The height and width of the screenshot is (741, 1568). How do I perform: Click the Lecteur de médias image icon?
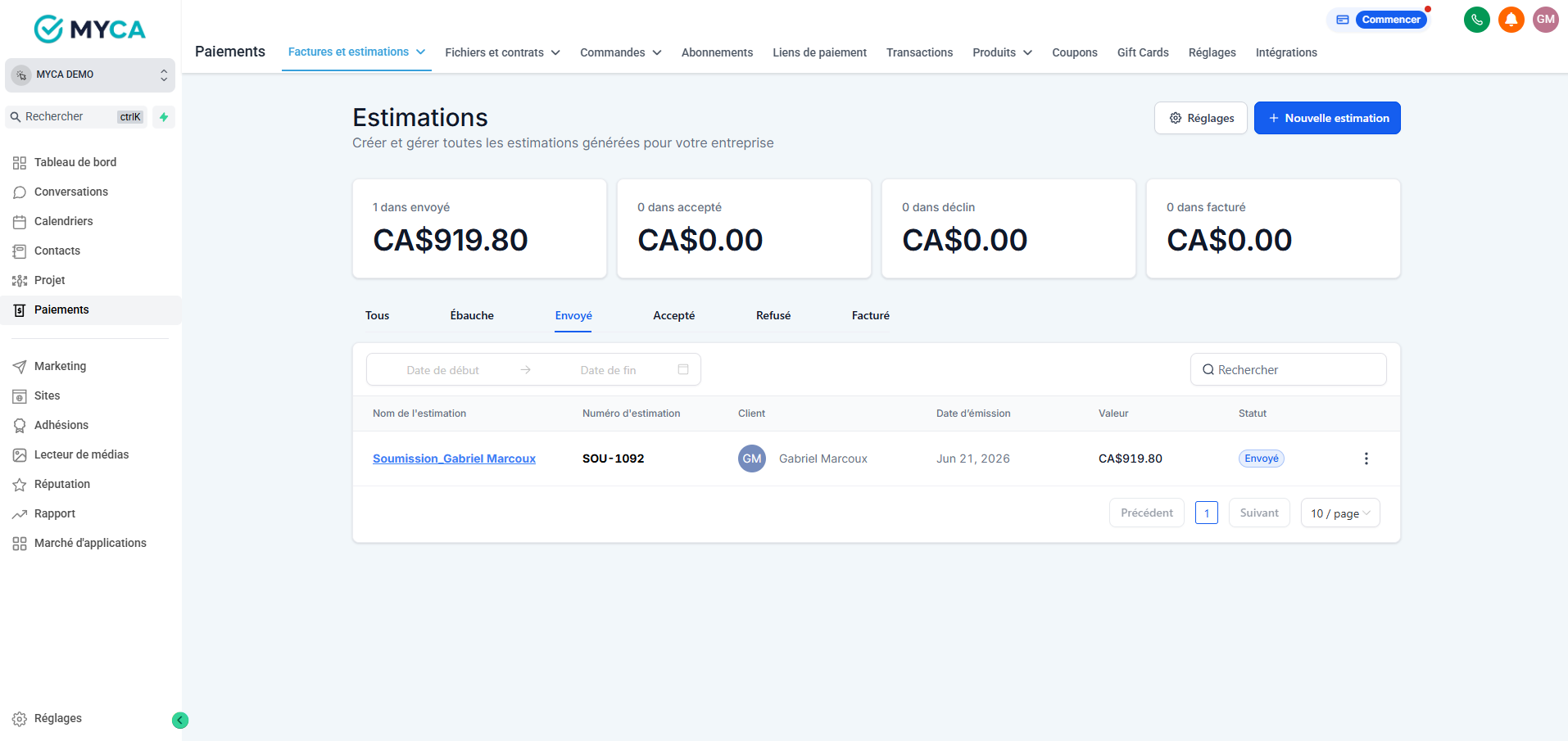point(20,455)
